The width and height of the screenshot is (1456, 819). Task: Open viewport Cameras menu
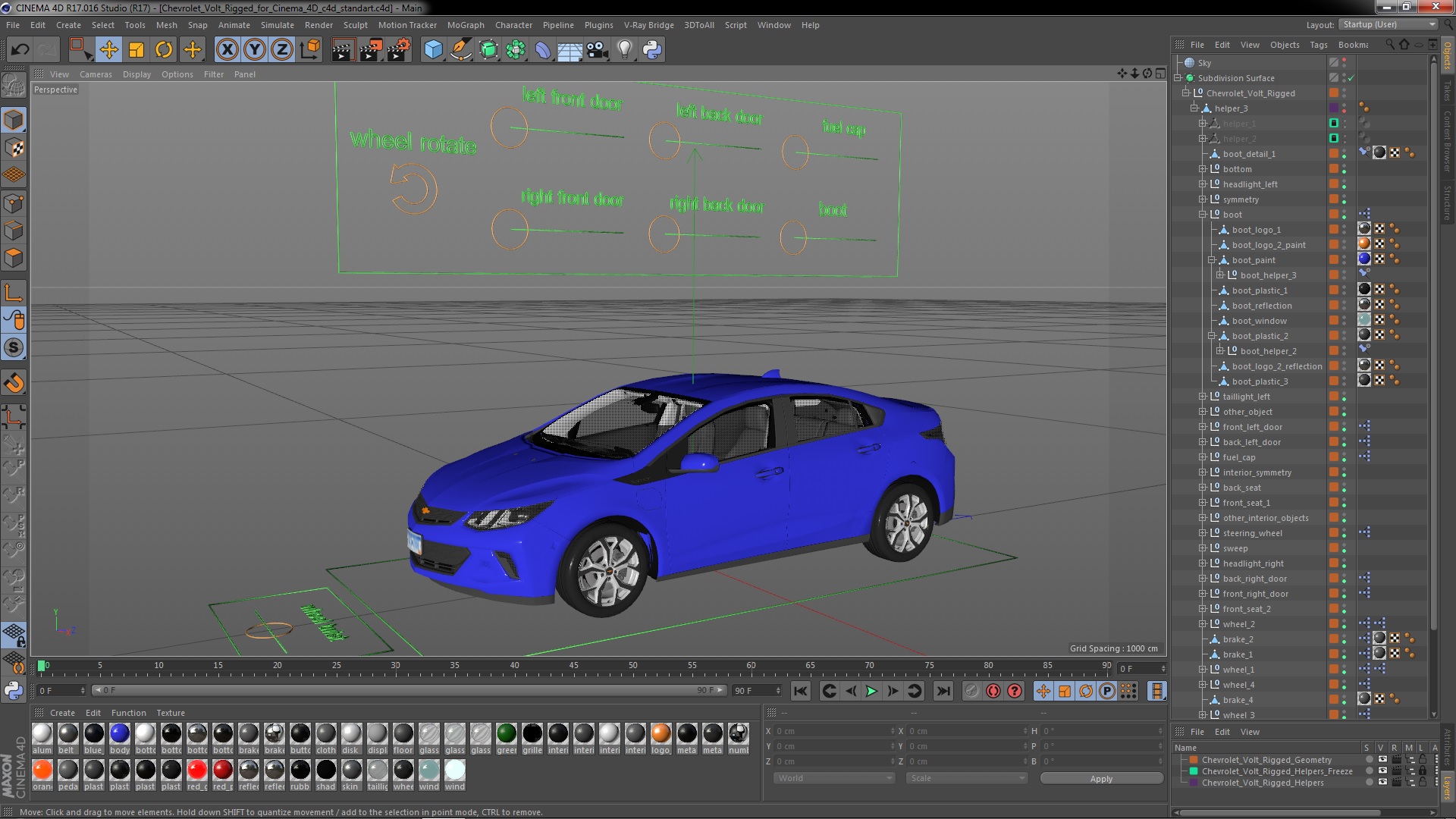tap(96, 74)
